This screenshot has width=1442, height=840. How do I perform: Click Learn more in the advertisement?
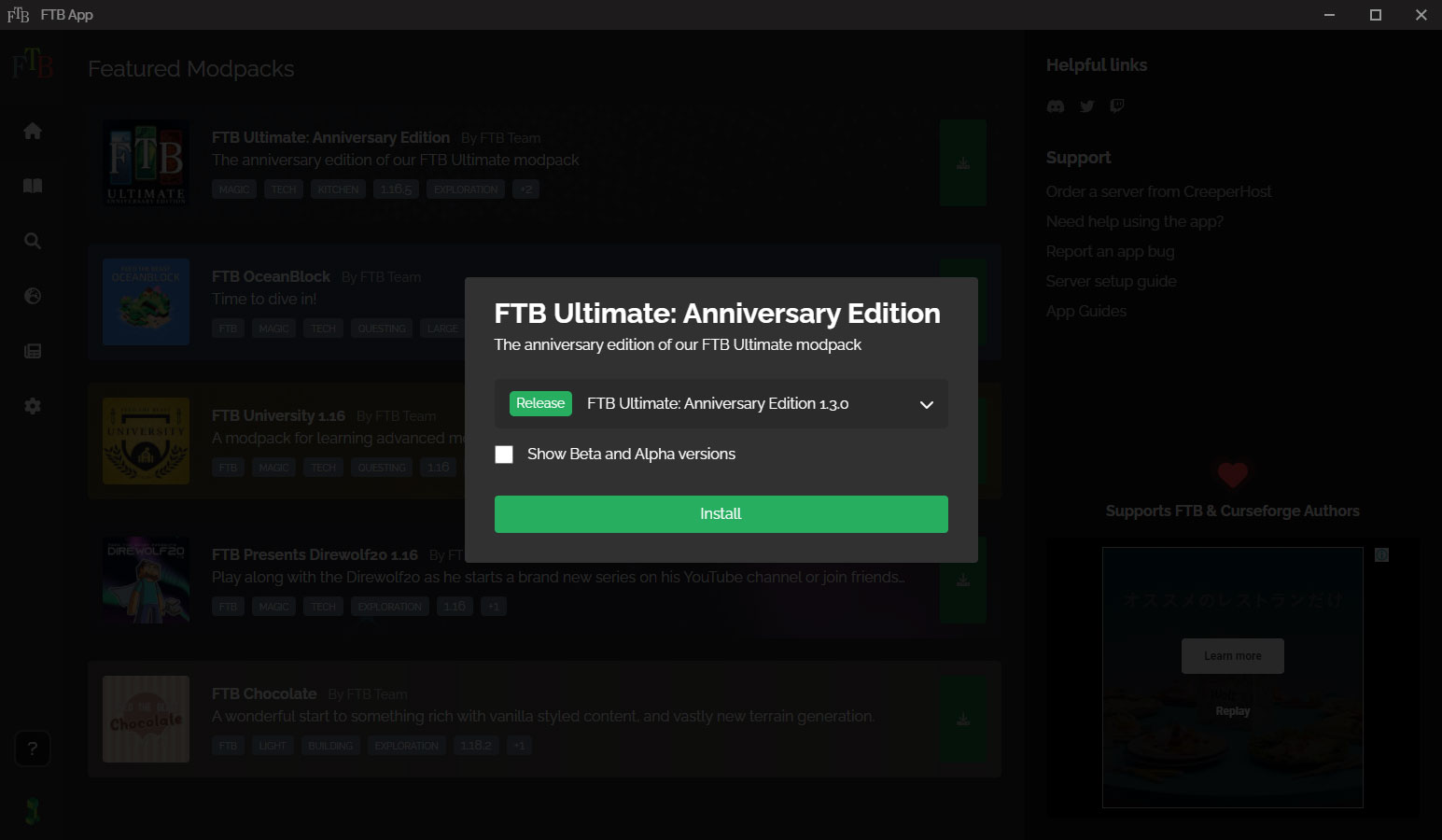pos(1232,656)
